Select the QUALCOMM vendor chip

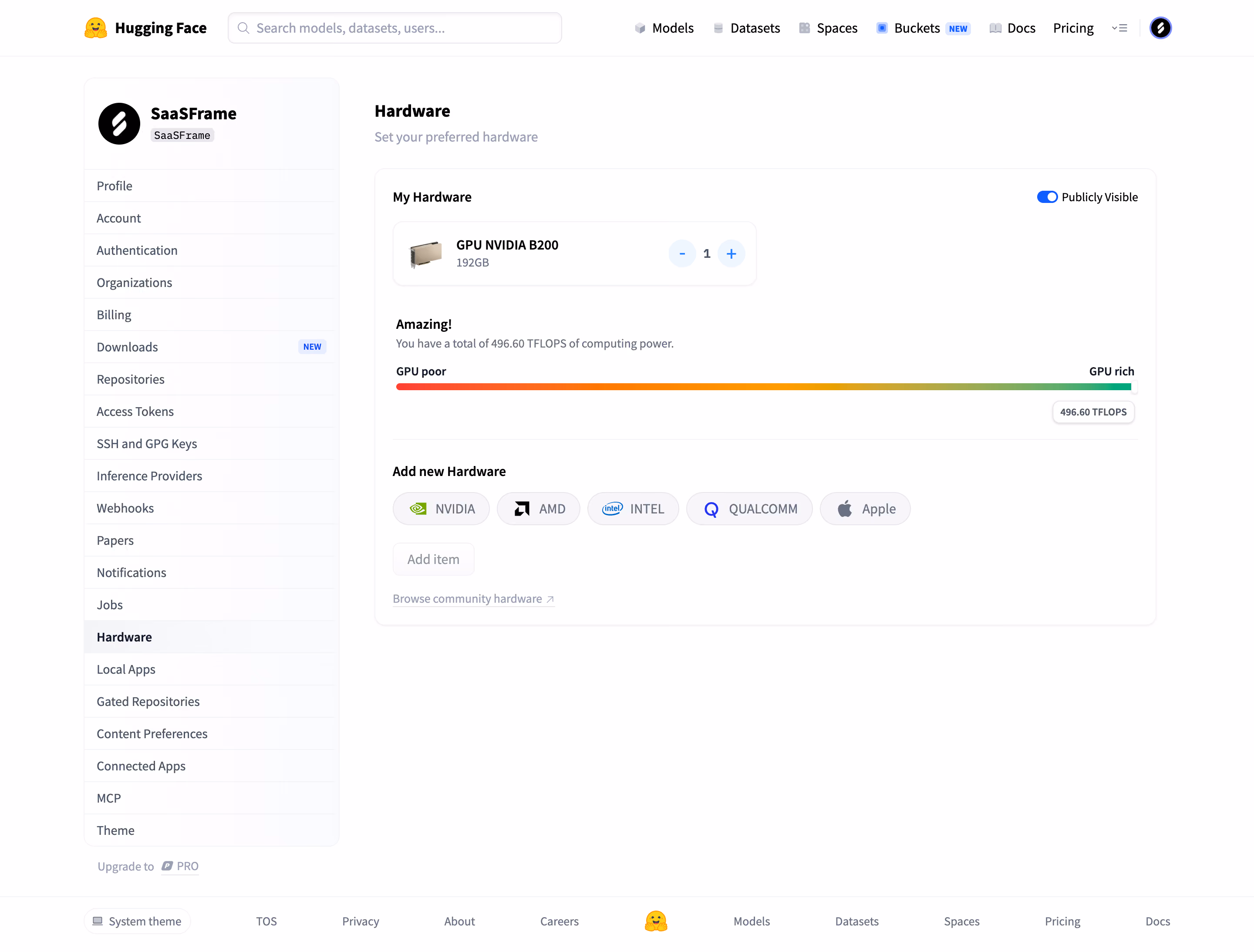pos(749,509)
